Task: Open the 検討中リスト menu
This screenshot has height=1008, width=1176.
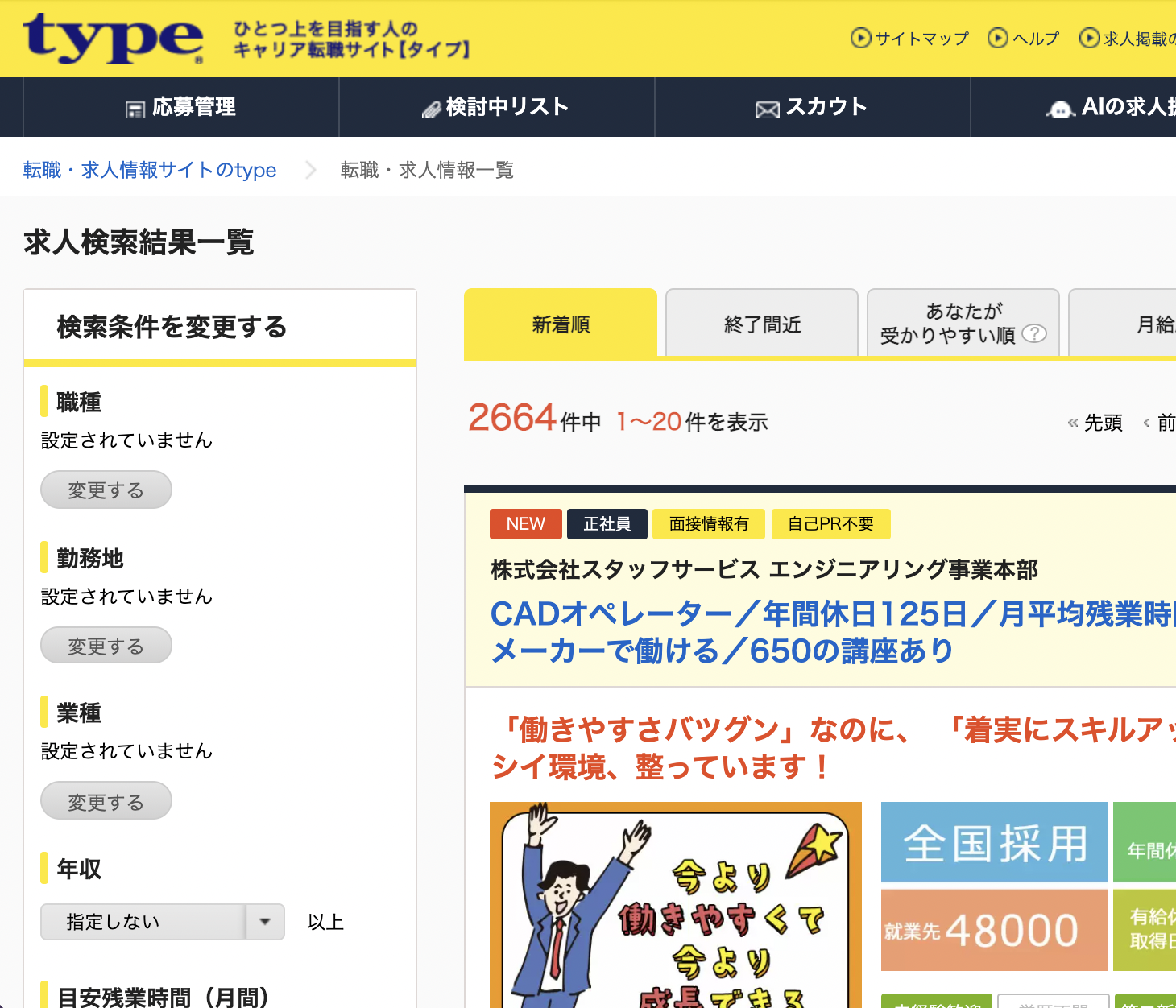Action: pyautogui.click(x=497, y=107)
